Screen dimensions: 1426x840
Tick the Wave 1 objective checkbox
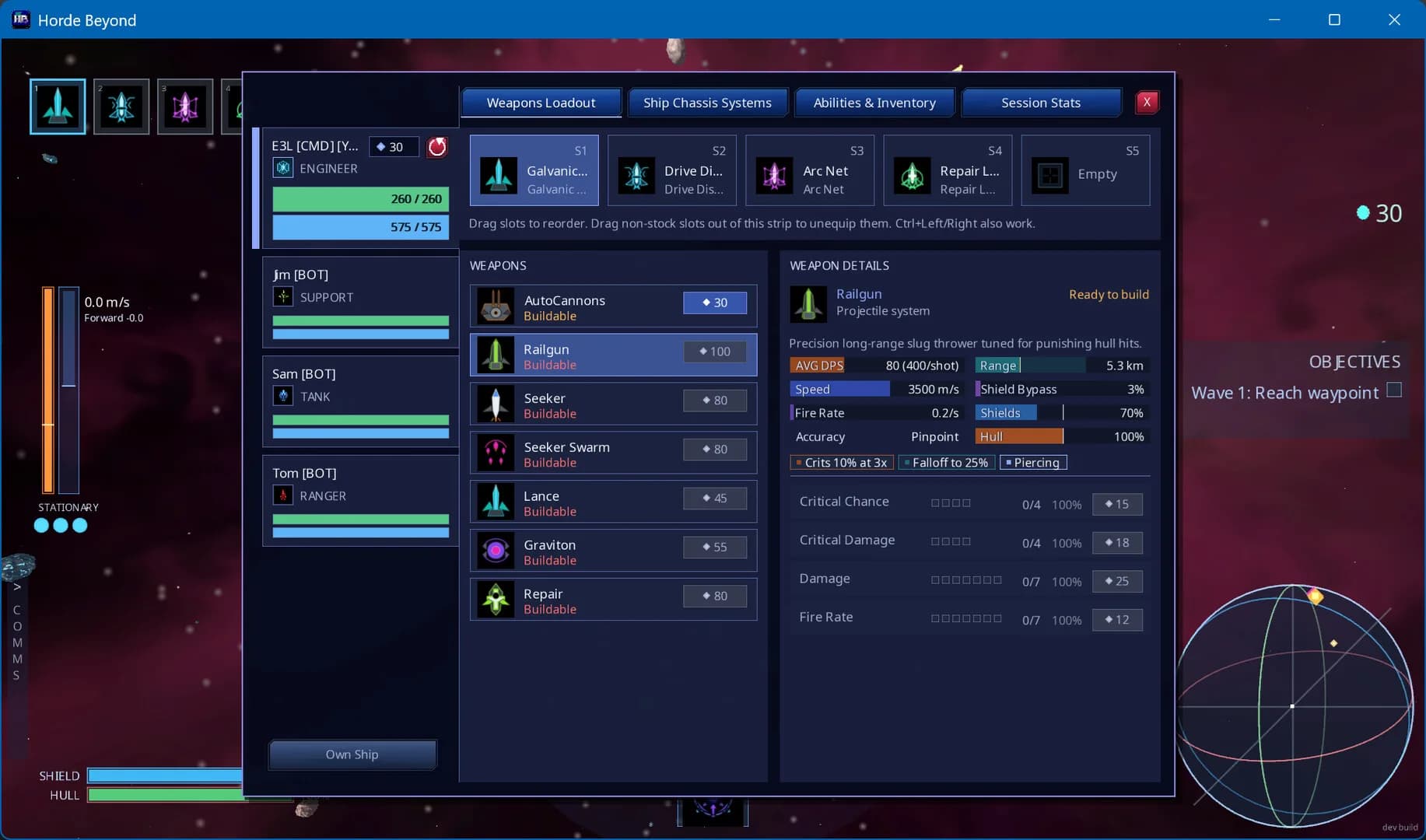pyautogui.click(x=1394, y=390)
